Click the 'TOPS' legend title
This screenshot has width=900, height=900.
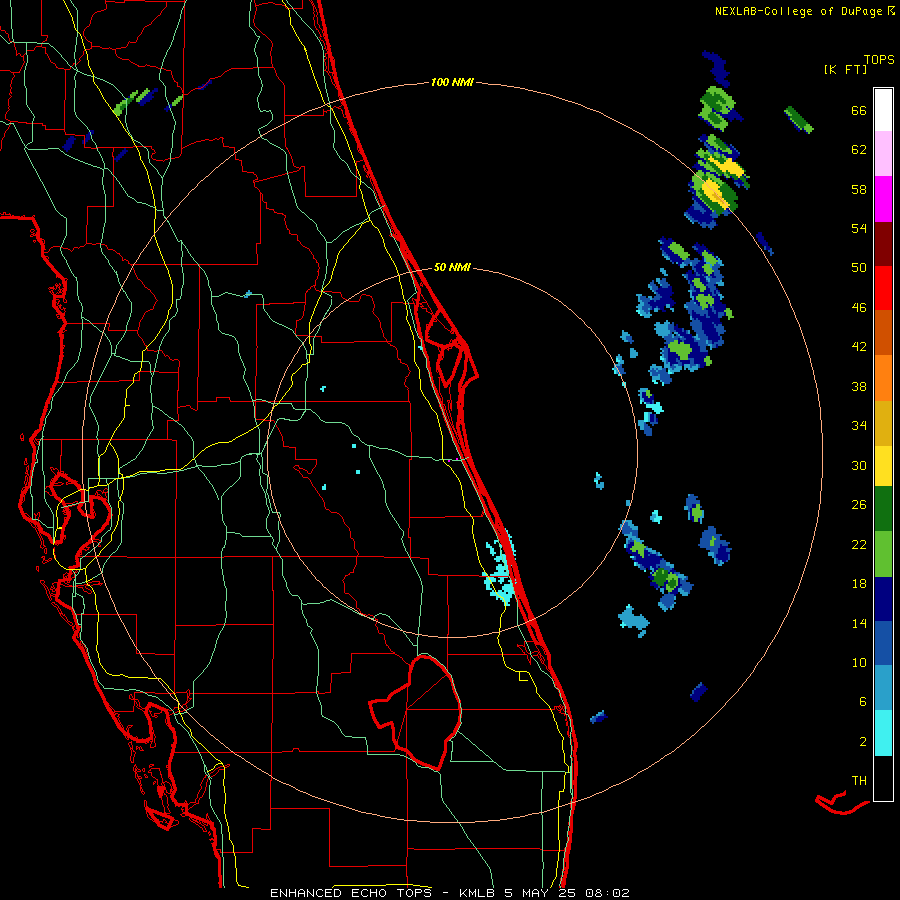(x=879, y=60)
